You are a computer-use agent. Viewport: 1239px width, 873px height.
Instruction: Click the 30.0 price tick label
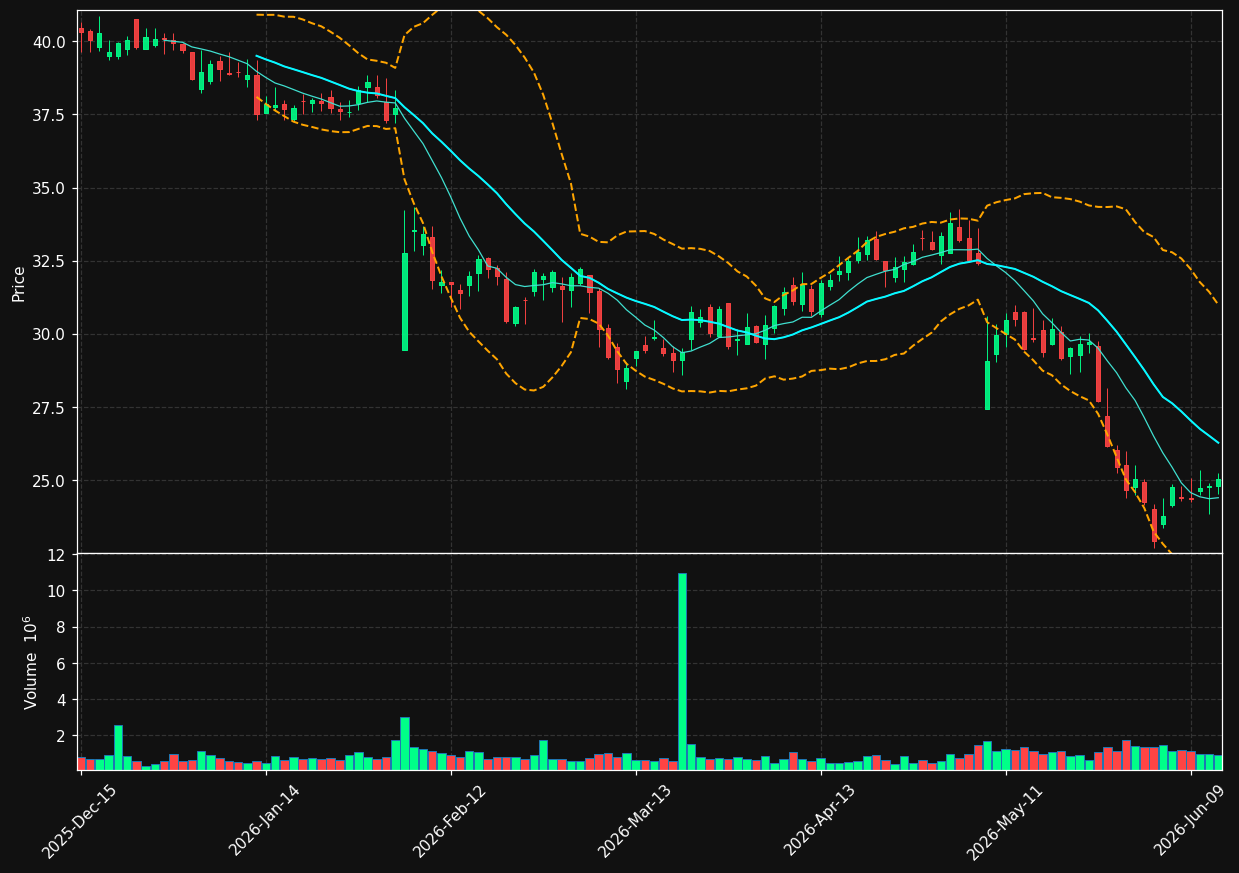(50, 335)
